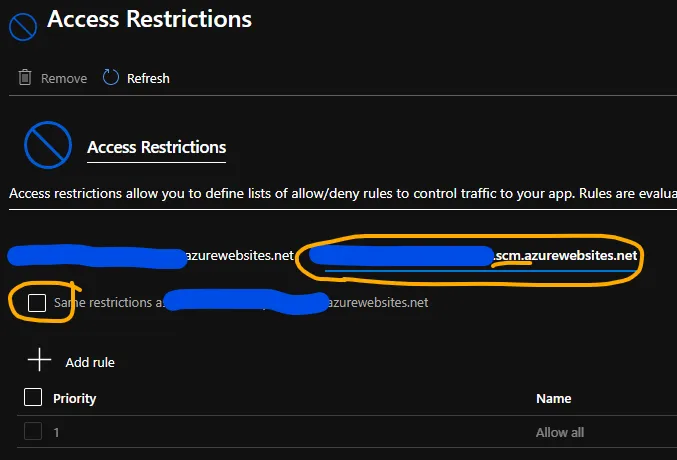The height and width of the screenshot is (460, 677).
Task: Check the checkbox for the priority 1 rule
Action: coord(33,432)
